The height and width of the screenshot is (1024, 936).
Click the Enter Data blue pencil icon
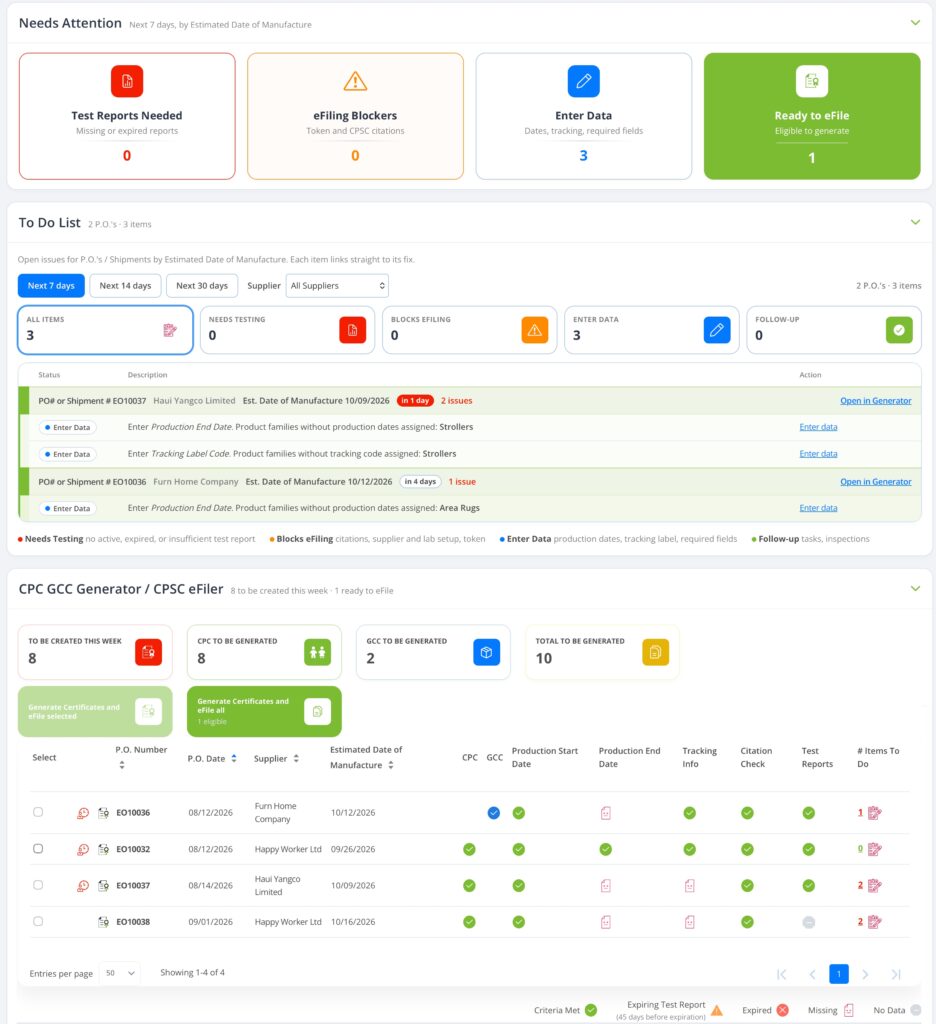[x=583, y=81]
